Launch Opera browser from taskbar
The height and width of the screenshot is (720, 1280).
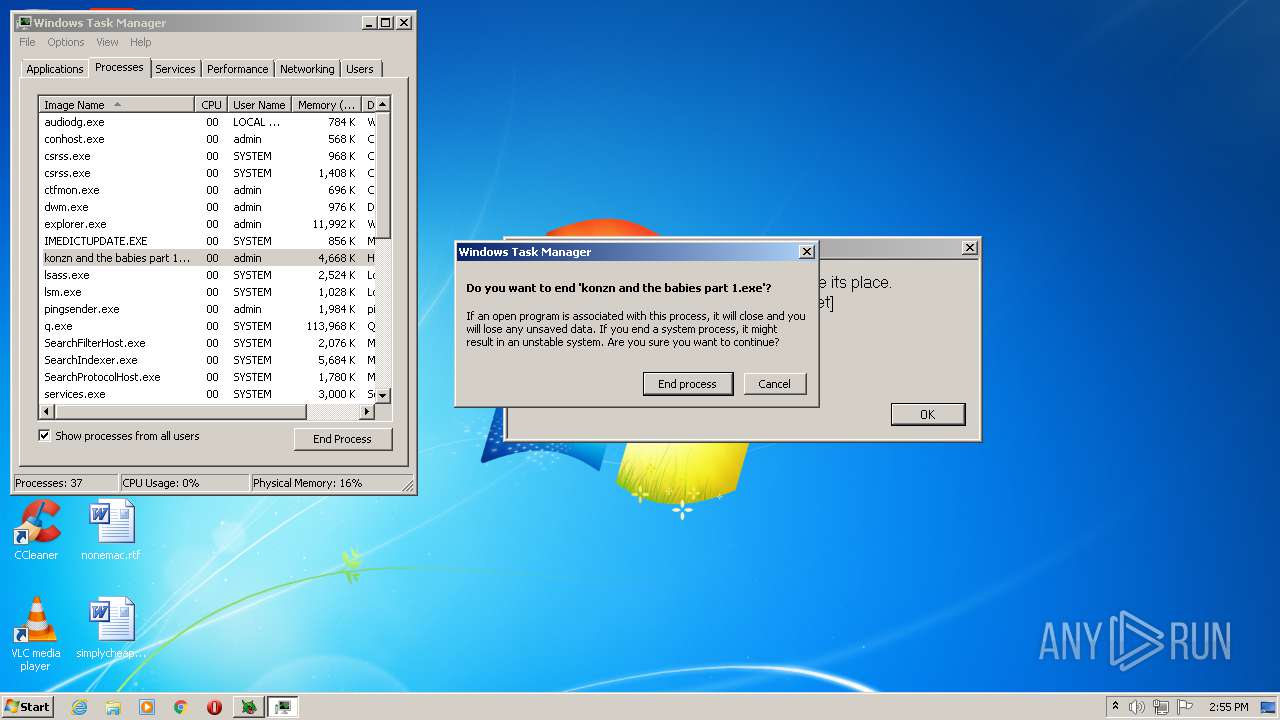click(x=214, y=707)
